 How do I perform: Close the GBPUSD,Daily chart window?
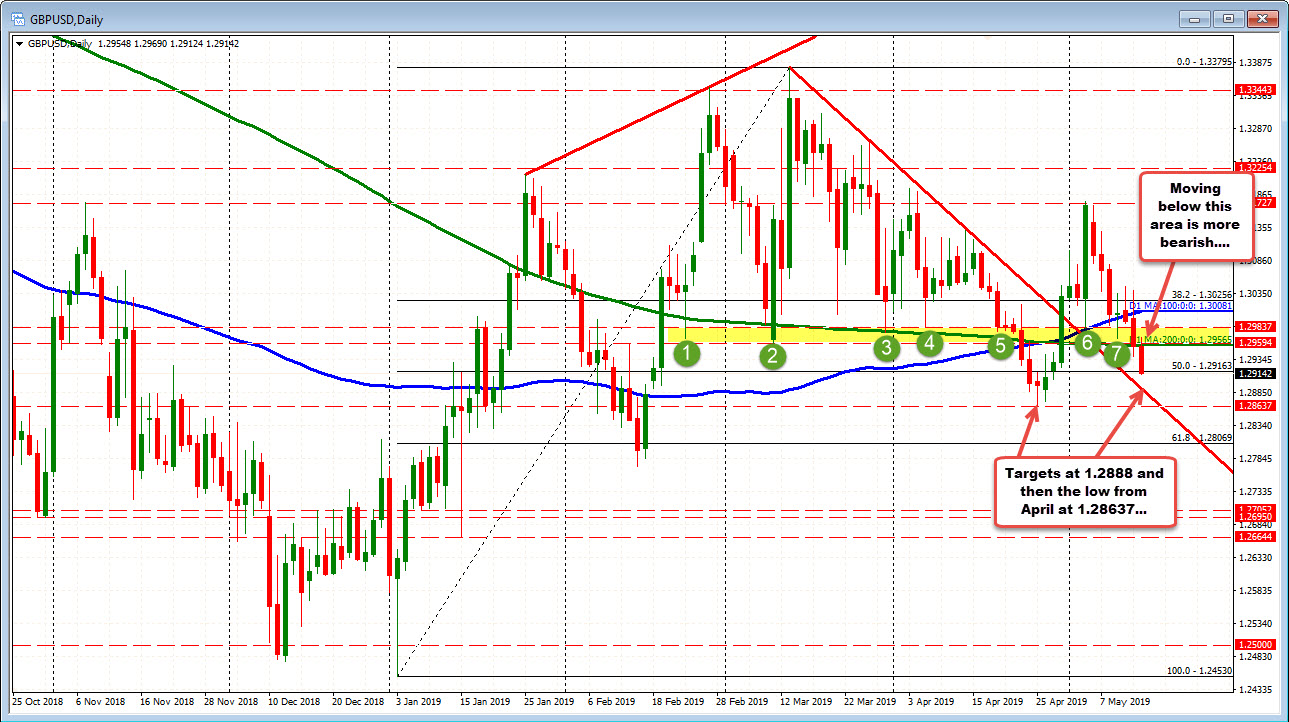coord(1262,18)
